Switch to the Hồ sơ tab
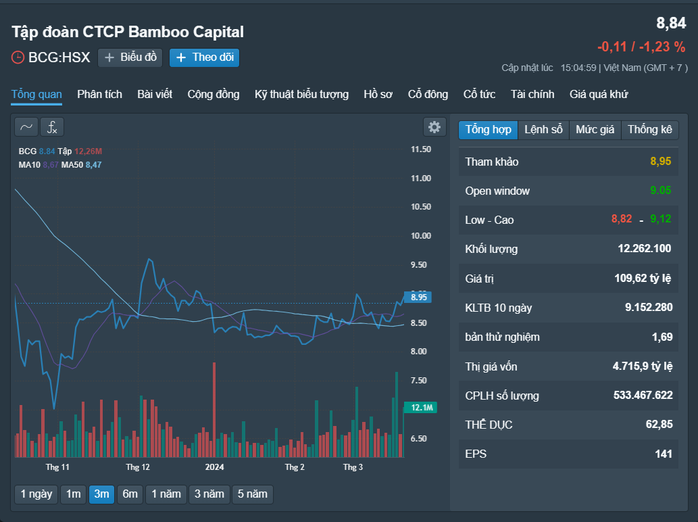The height and width of the screenshot is (522, 698). [378, 94]
